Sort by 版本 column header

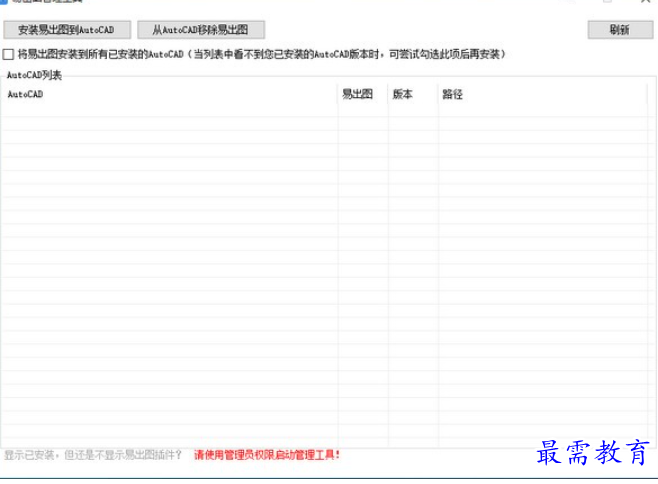coord(413,94)
